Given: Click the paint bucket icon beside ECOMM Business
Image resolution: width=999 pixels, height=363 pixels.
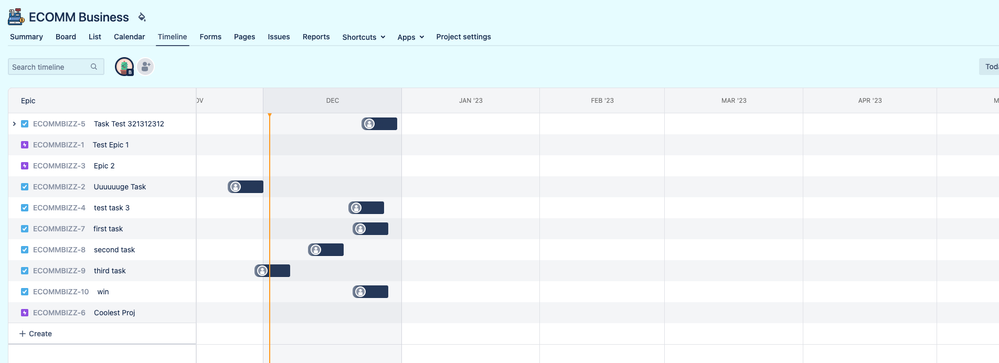Looking at the screenshot, I should click(x=141, y=17).
